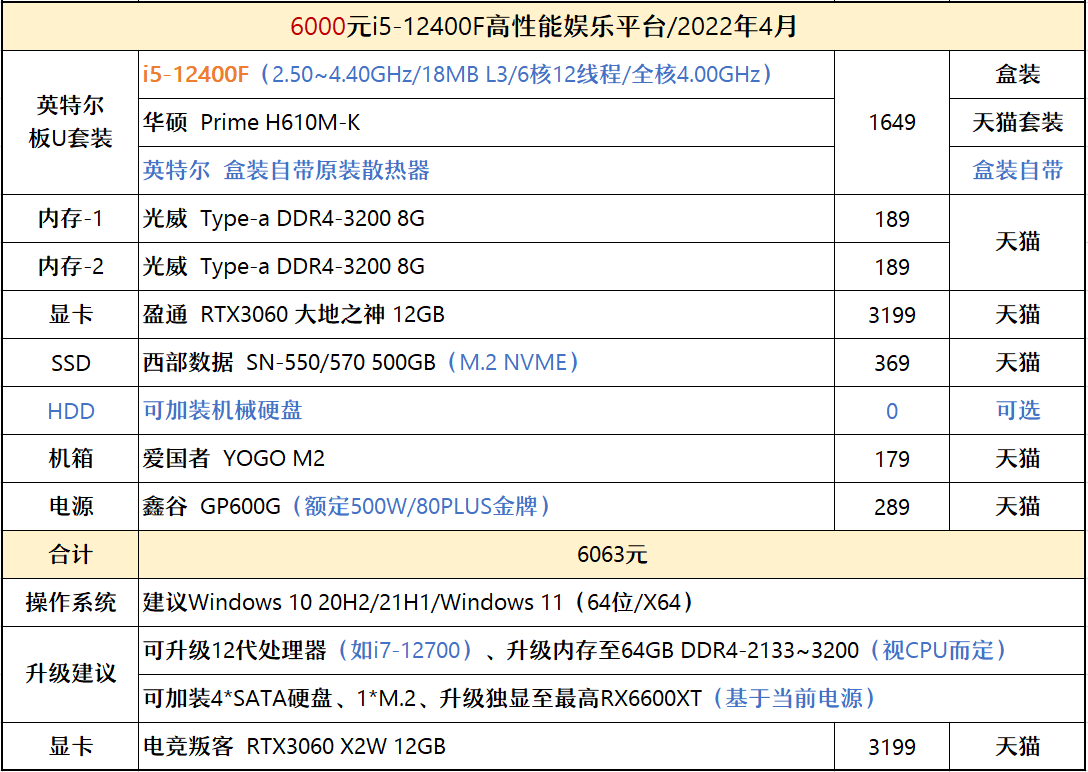Select the '内存-1' label cell
Screen dimensions: 1088x772
(70, 218)
